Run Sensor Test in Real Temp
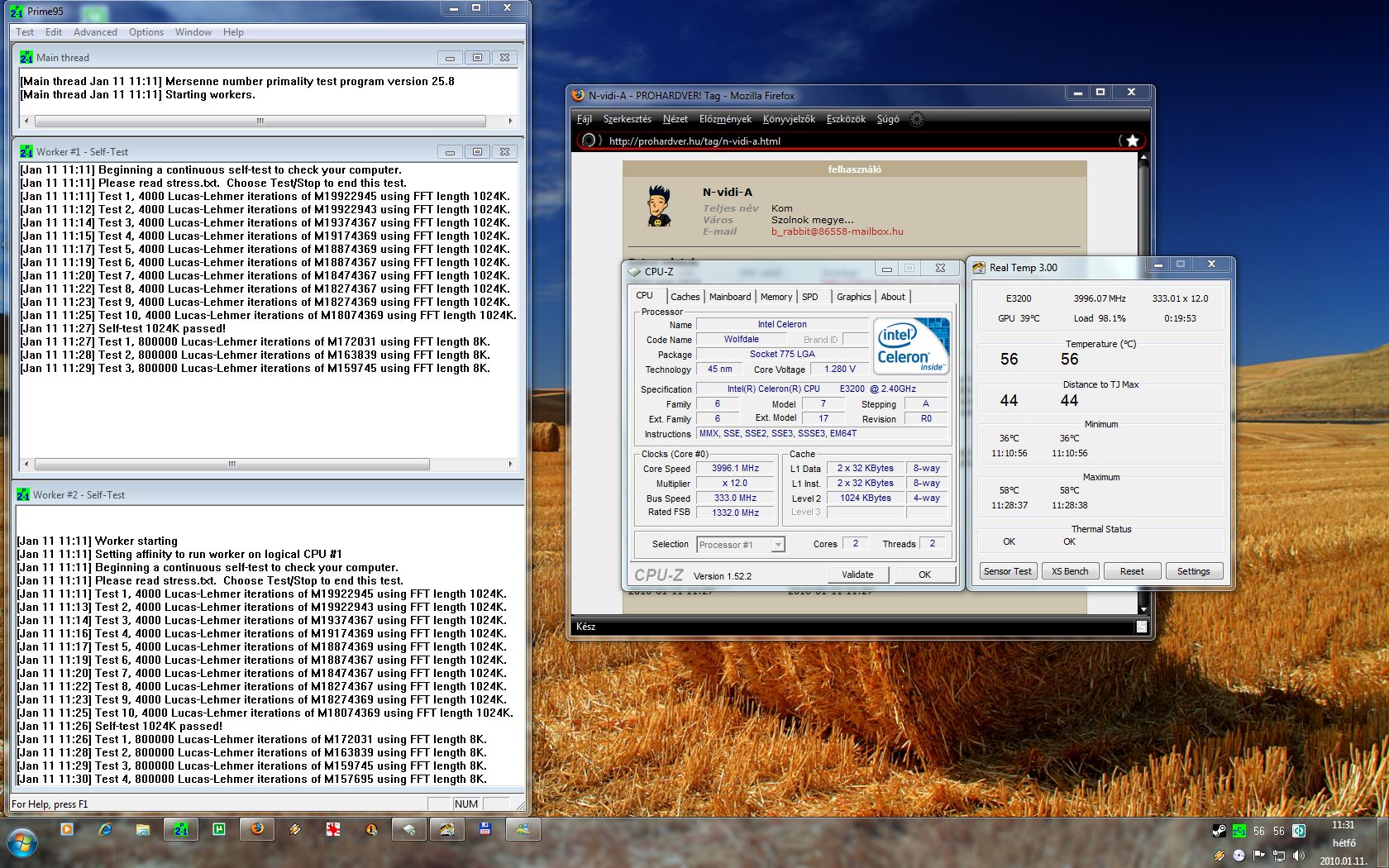The image size is (1389, 868). click(1008, 571)
